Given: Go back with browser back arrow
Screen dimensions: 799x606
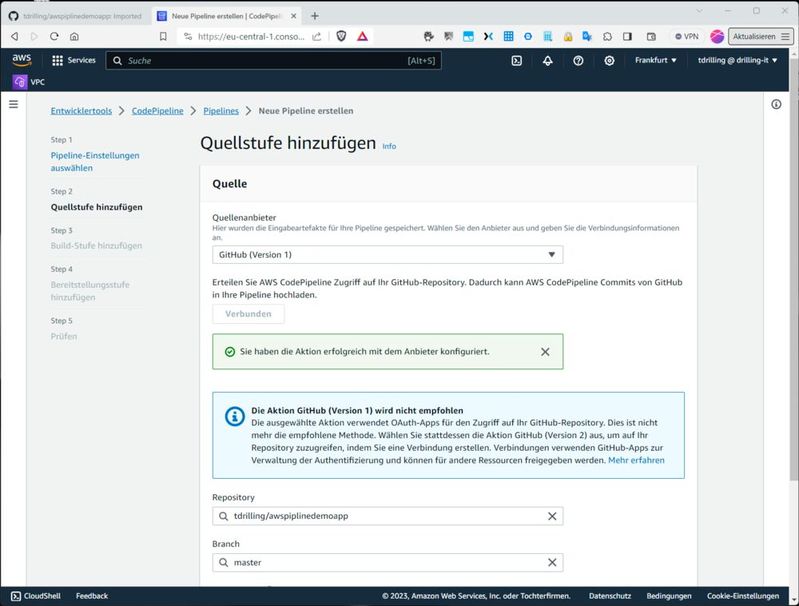Looking at the screenshot, I should click(15, 36).
